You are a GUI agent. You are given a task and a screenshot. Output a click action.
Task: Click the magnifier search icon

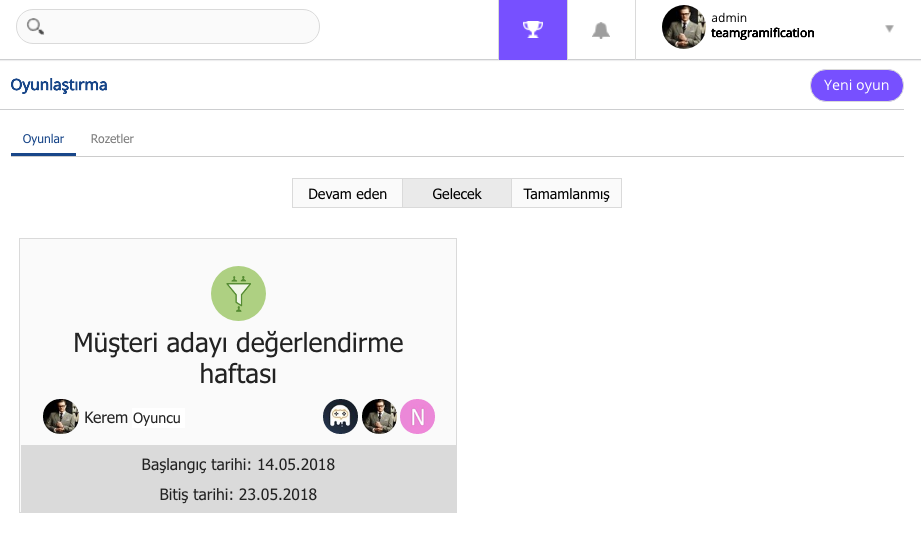(x=35, y=26)
